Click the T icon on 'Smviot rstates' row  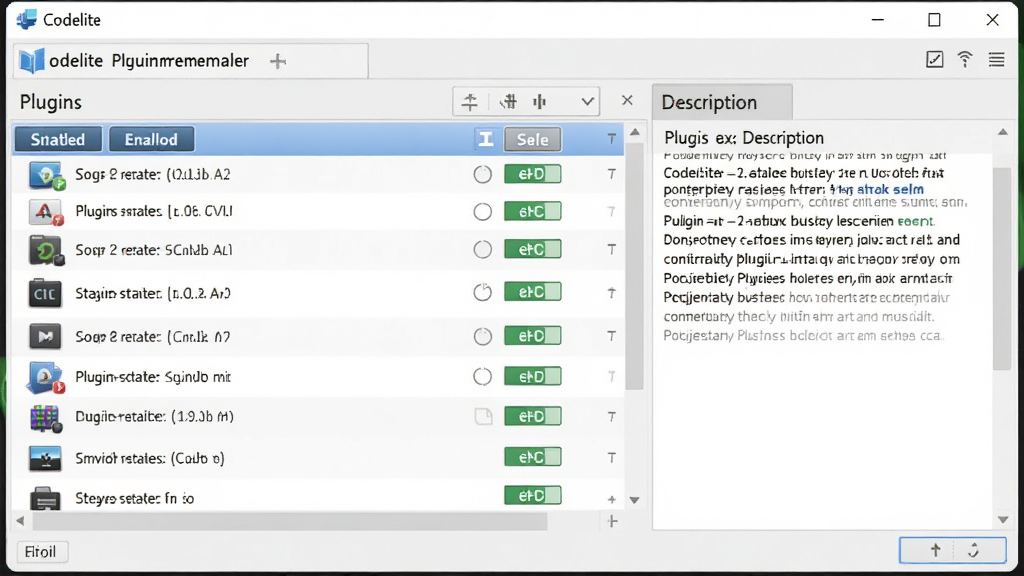(611, 458)
